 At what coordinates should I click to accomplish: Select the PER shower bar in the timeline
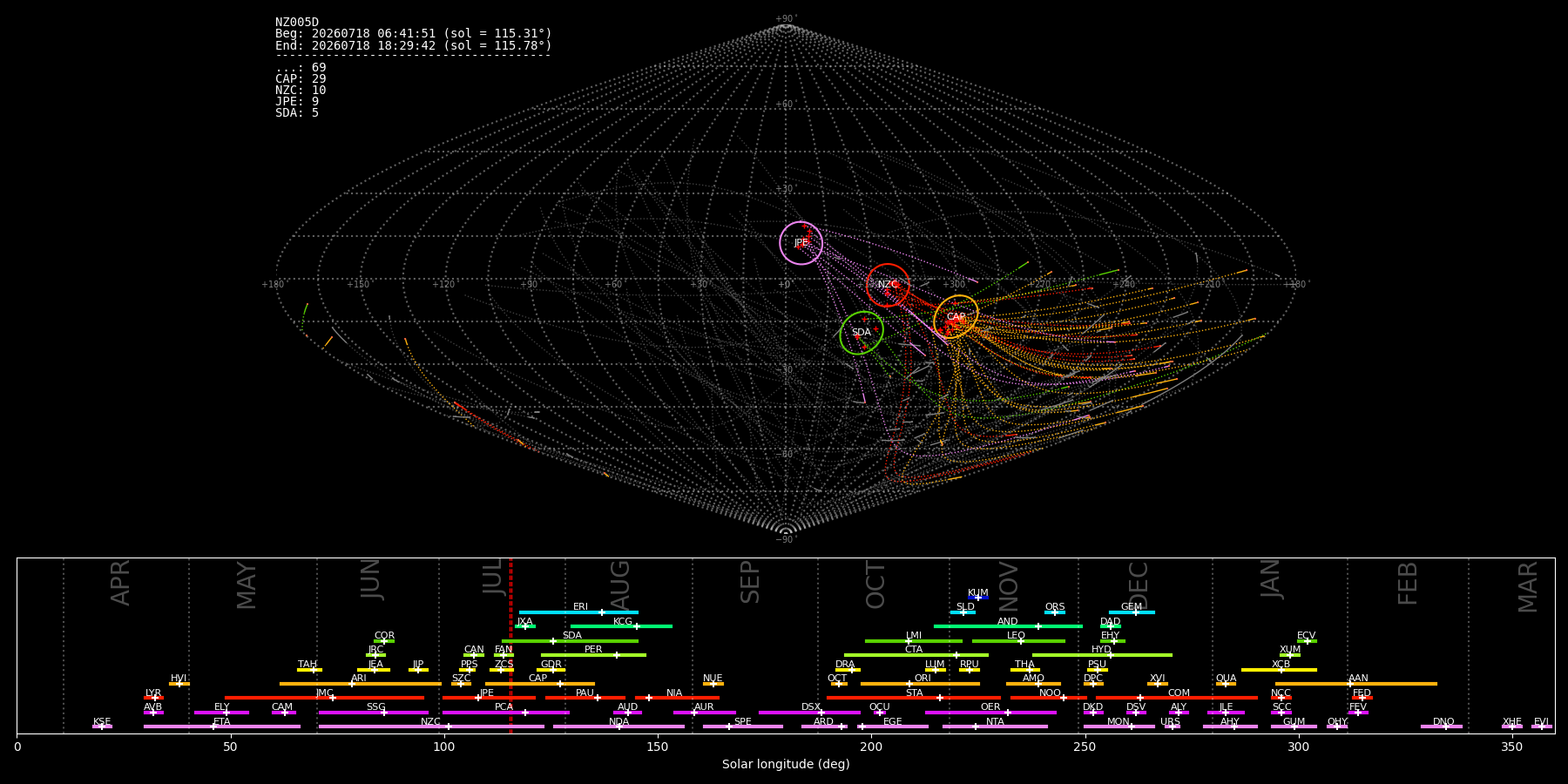point(593,655)
